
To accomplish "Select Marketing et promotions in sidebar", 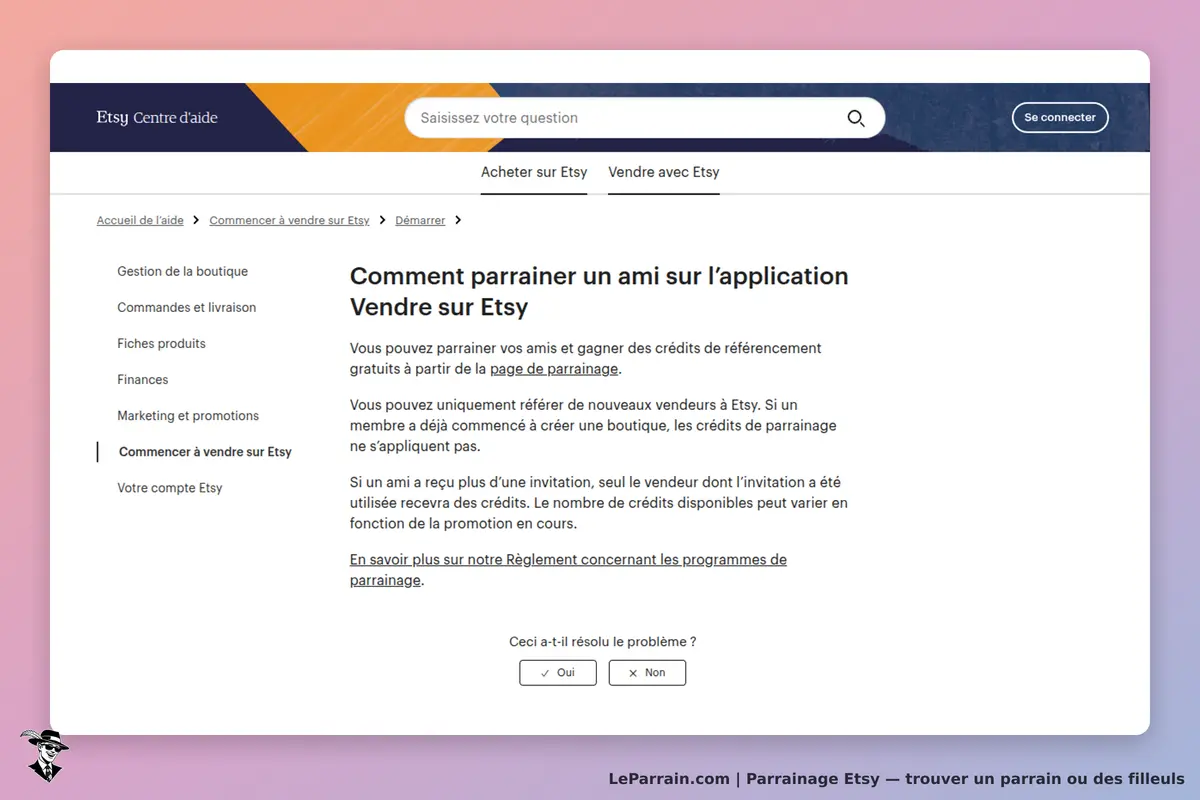I will point(188,415).
